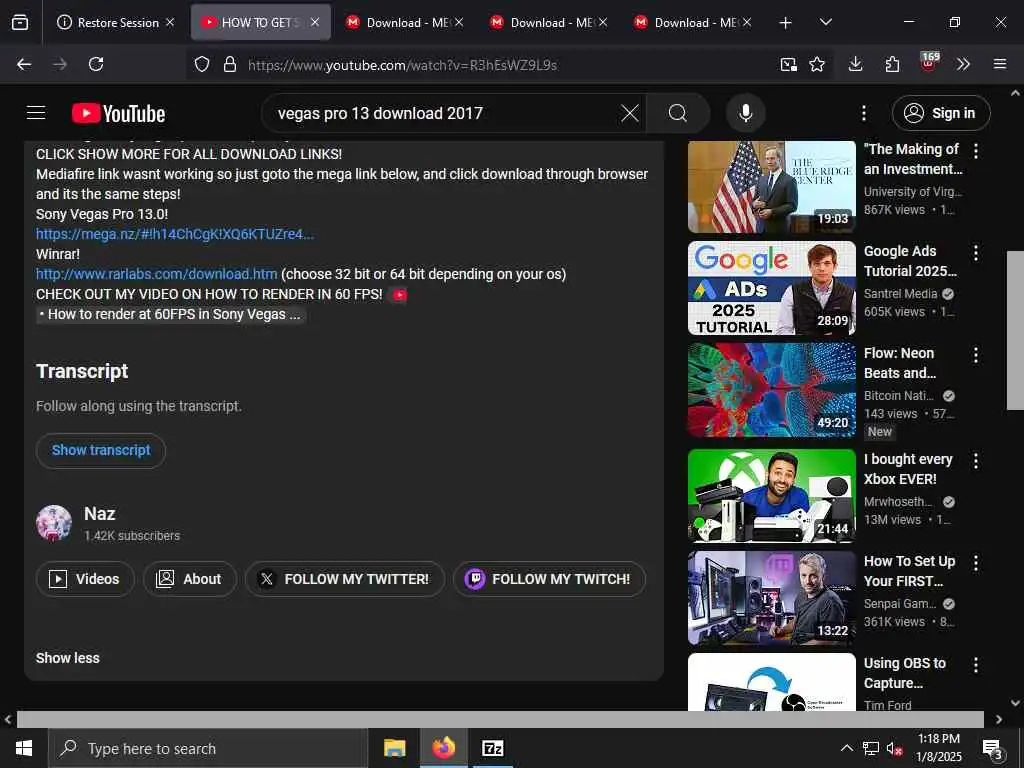Show transcript of the video
The image size is (1024, 768).
[101, 450]
